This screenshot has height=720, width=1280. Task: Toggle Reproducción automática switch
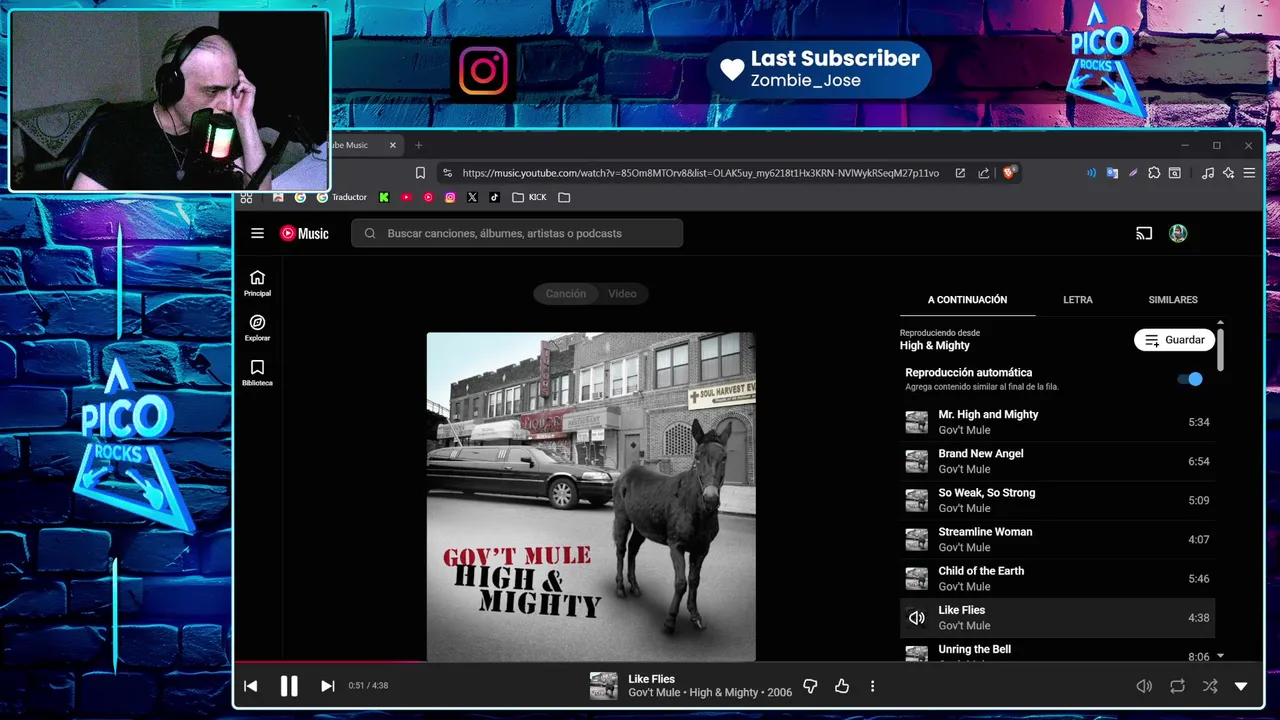(x=1190, y=379)
